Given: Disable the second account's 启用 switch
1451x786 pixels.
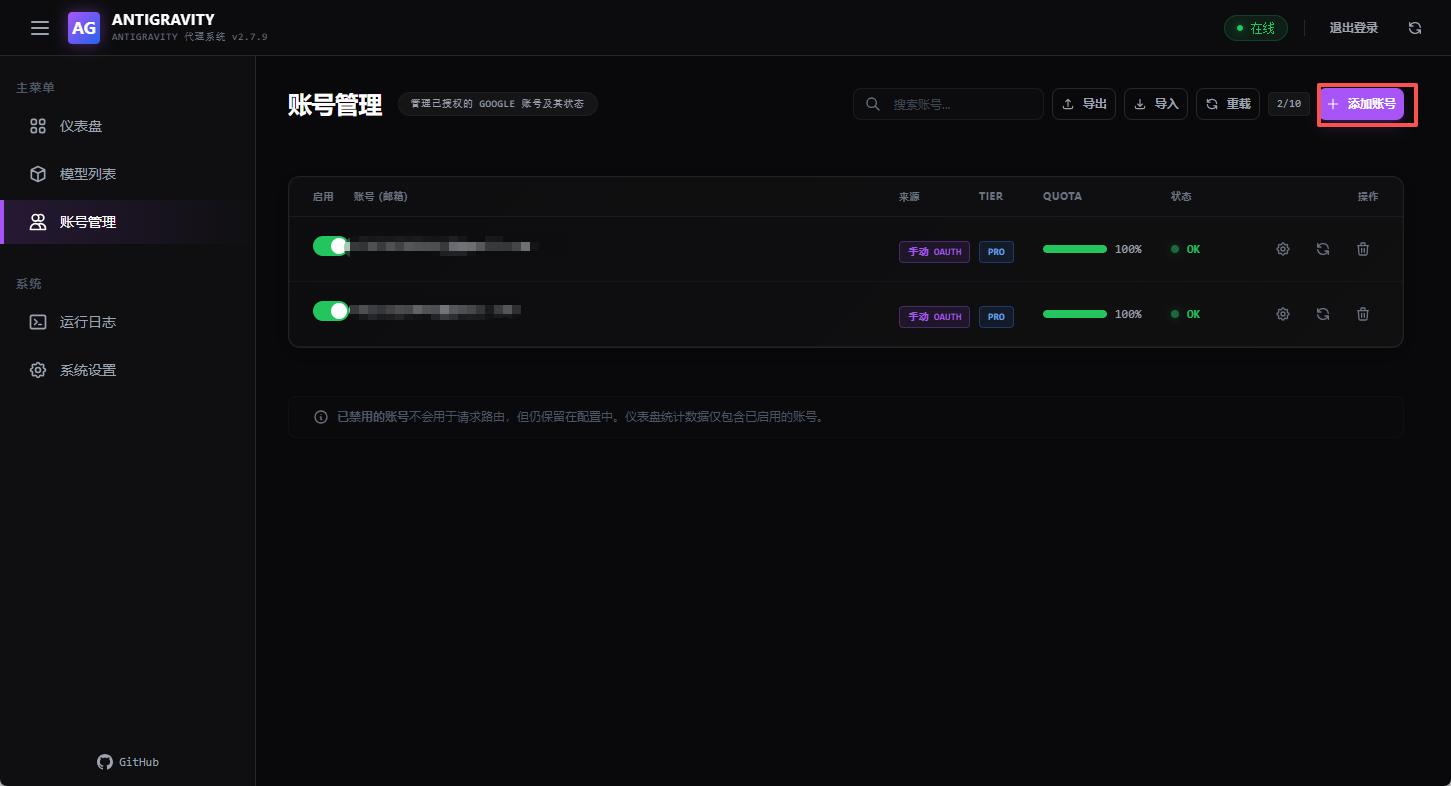Looking at the screenshot, I should (331, 311).
